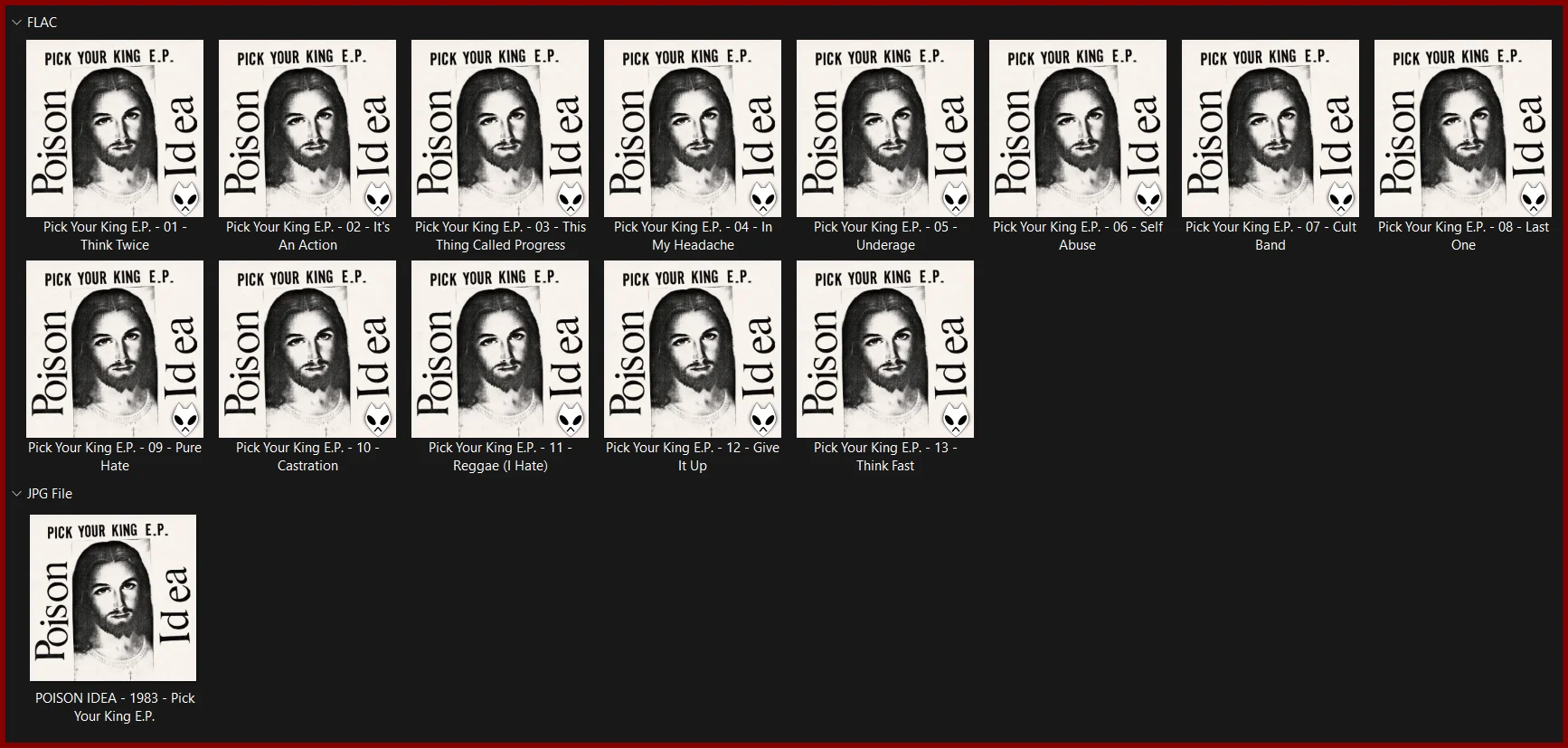Screen dimensions: 1568x748
Task: Select the POISON IDEA 1983 JPG thumbnail
Action: [113, 598]
